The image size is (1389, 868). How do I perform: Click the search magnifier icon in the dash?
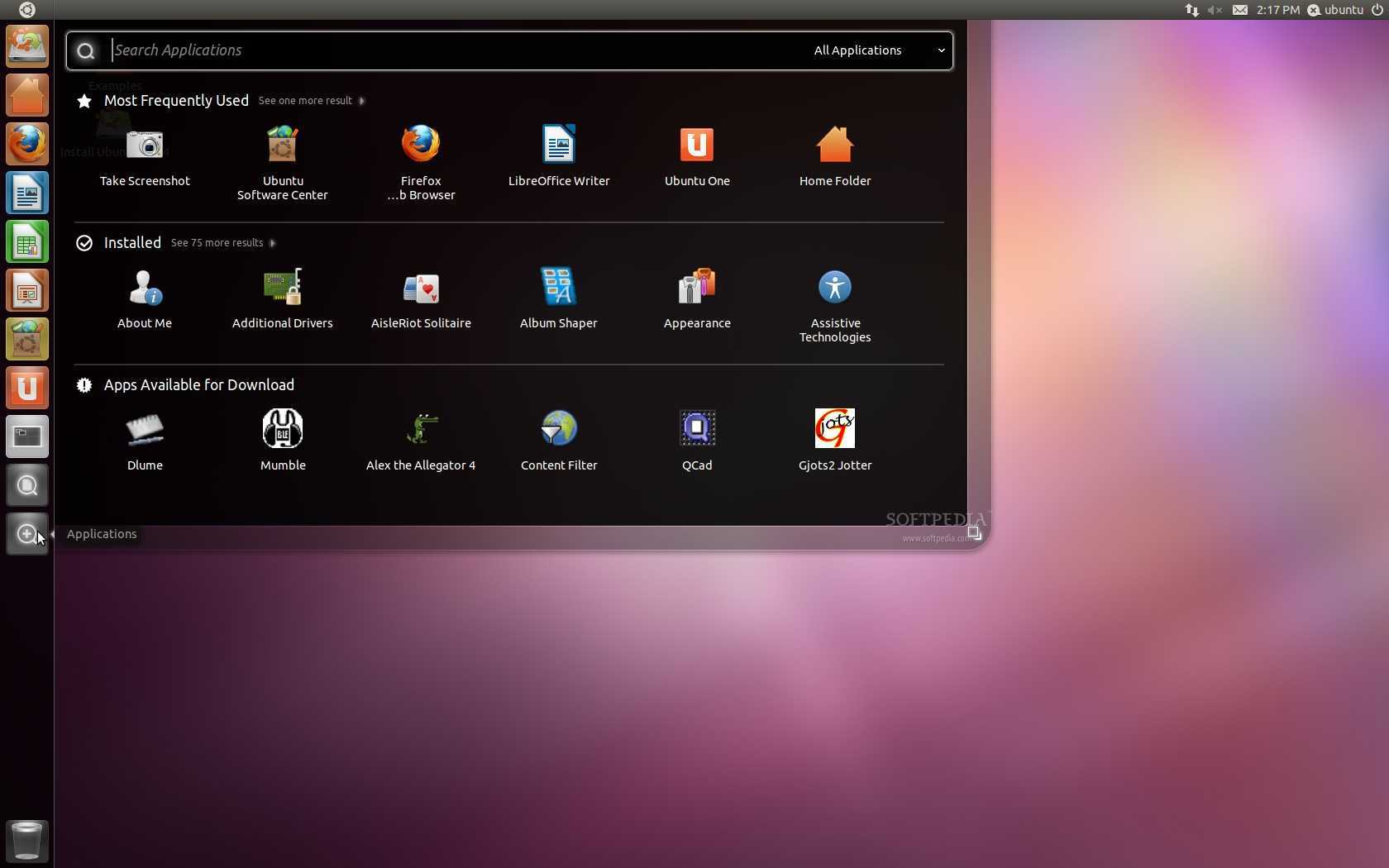(x=85, y=51)
